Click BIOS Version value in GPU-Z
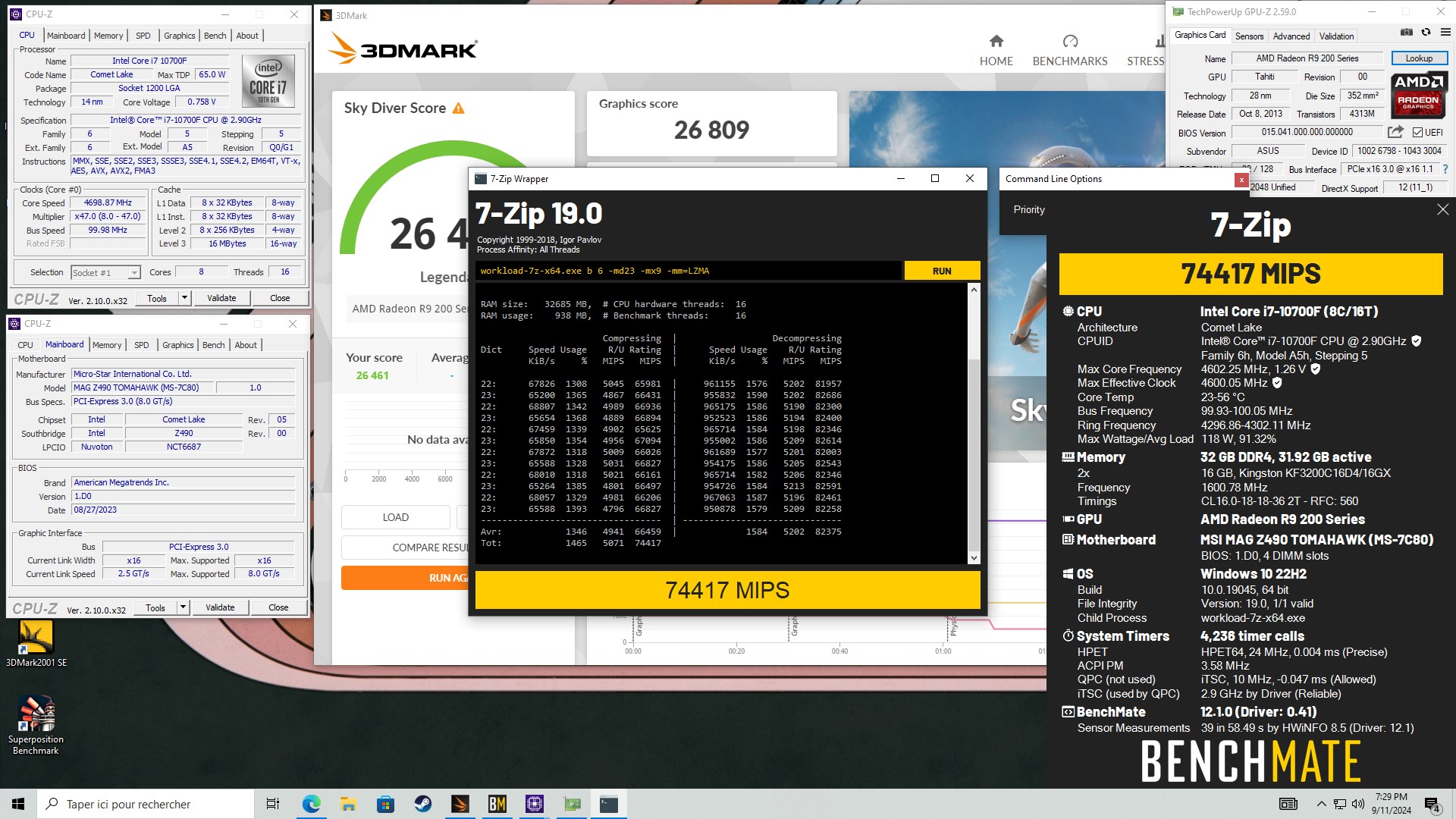Viewport: 1456px width, 819px height. [1307, 132]
